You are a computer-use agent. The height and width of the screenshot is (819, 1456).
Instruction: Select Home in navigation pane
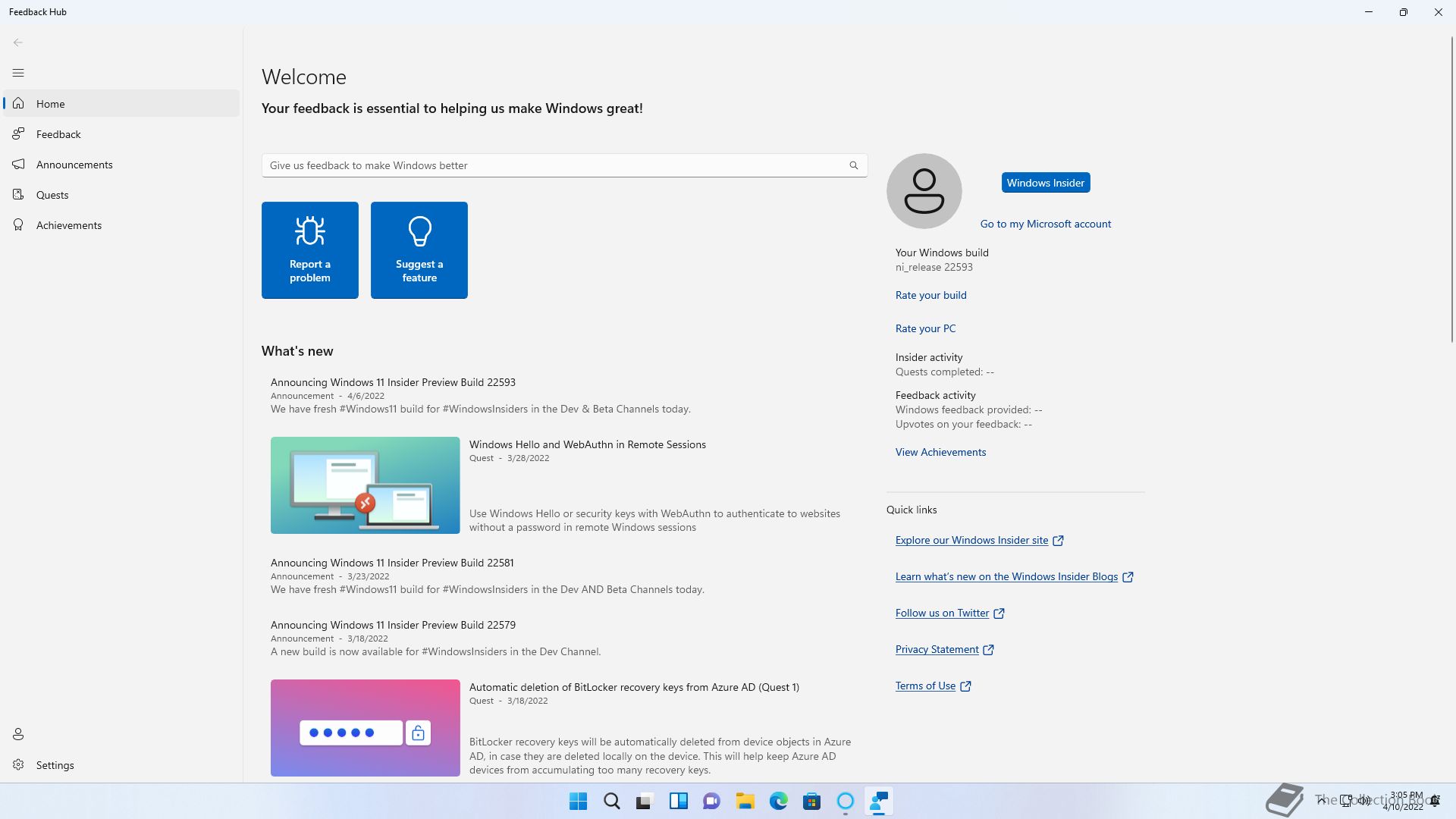coord(121,103)
